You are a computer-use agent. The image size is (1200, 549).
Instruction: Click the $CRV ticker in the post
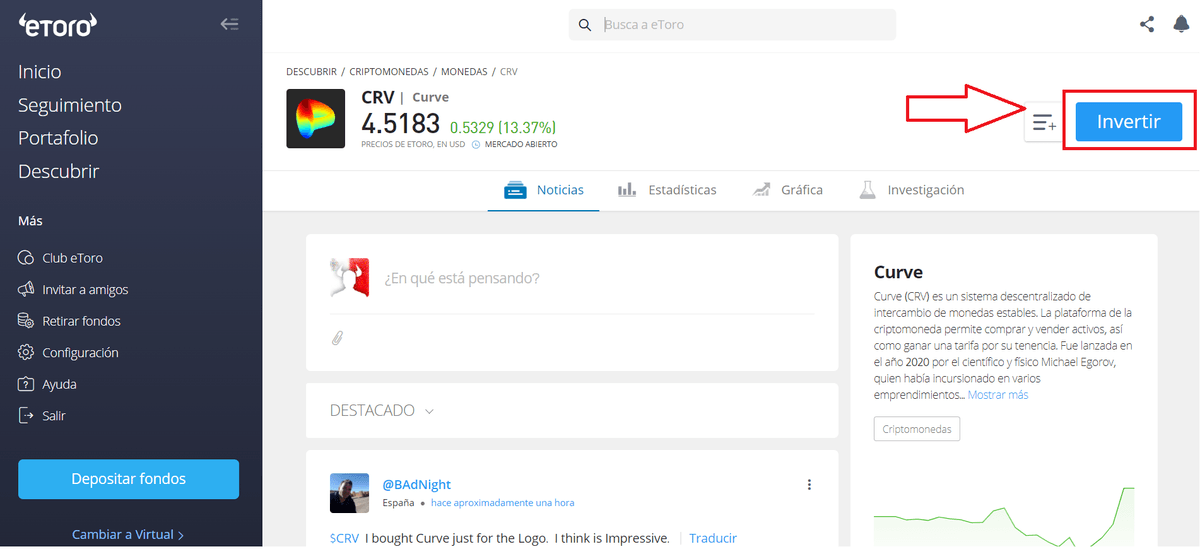click(x=344, y=538)
